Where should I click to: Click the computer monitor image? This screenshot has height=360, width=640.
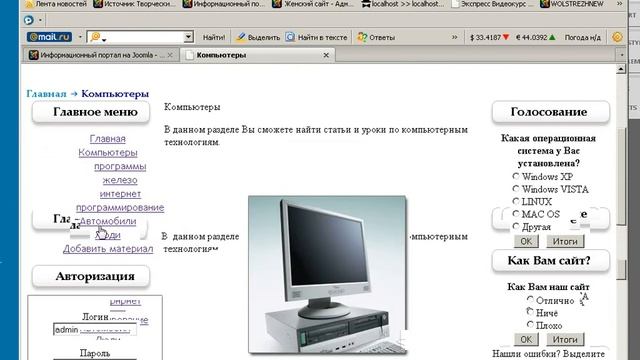pyautogui.click(x=327, y=274)
